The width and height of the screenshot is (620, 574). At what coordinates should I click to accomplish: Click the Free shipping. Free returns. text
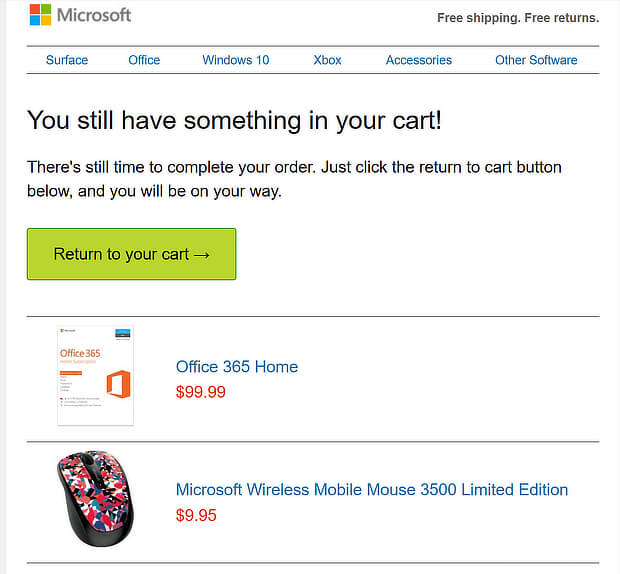click(518, 18)
